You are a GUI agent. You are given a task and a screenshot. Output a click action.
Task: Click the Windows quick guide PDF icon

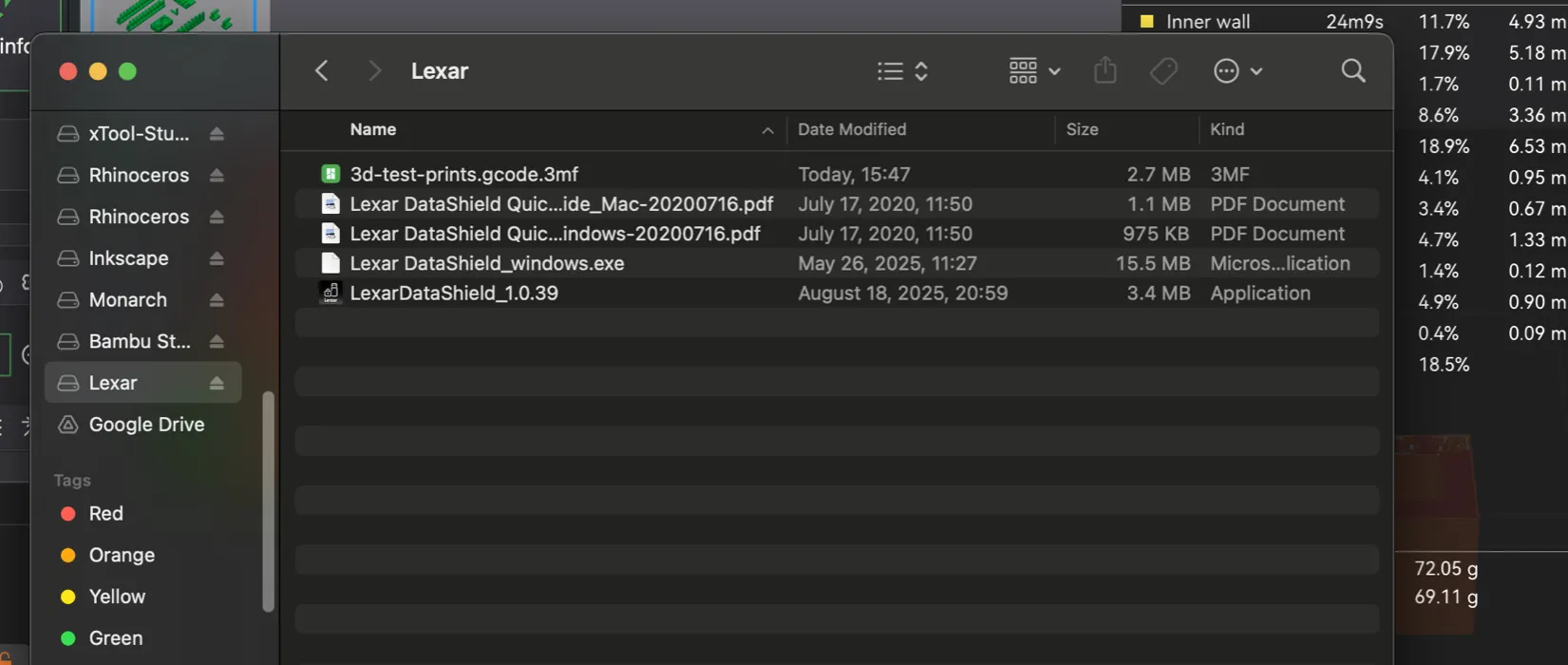[330, 233]
